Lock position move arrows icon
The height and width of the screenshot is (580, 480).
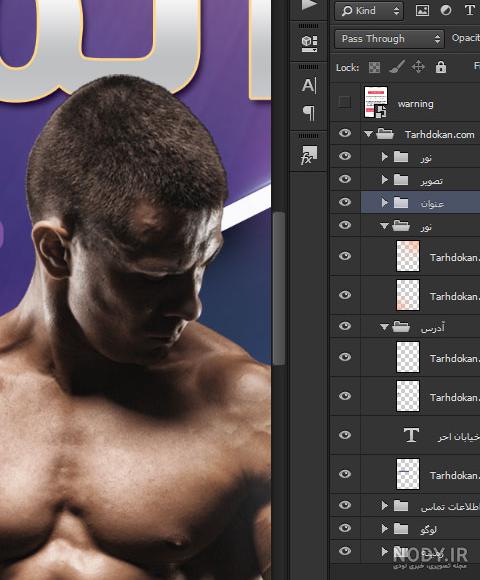418,67
